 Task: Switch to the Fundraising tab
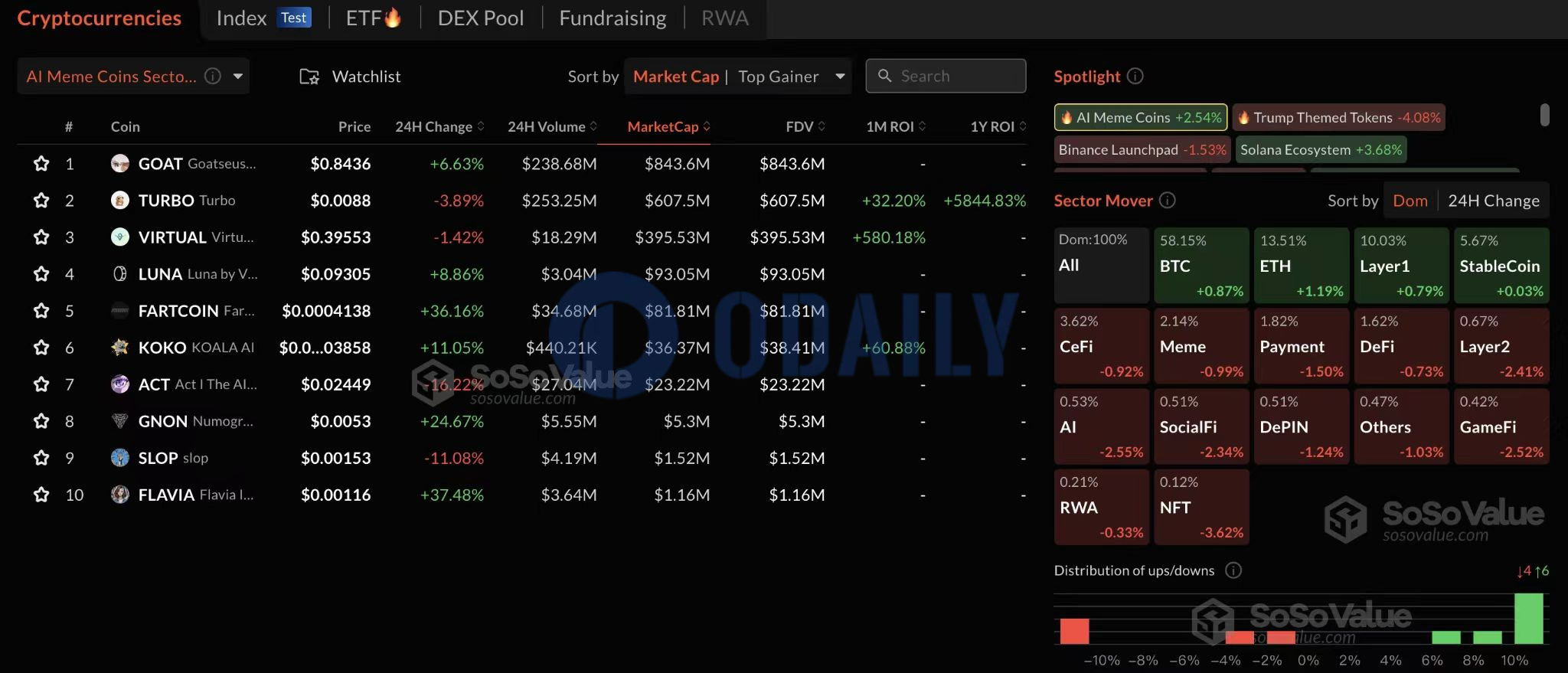(612, 18)
